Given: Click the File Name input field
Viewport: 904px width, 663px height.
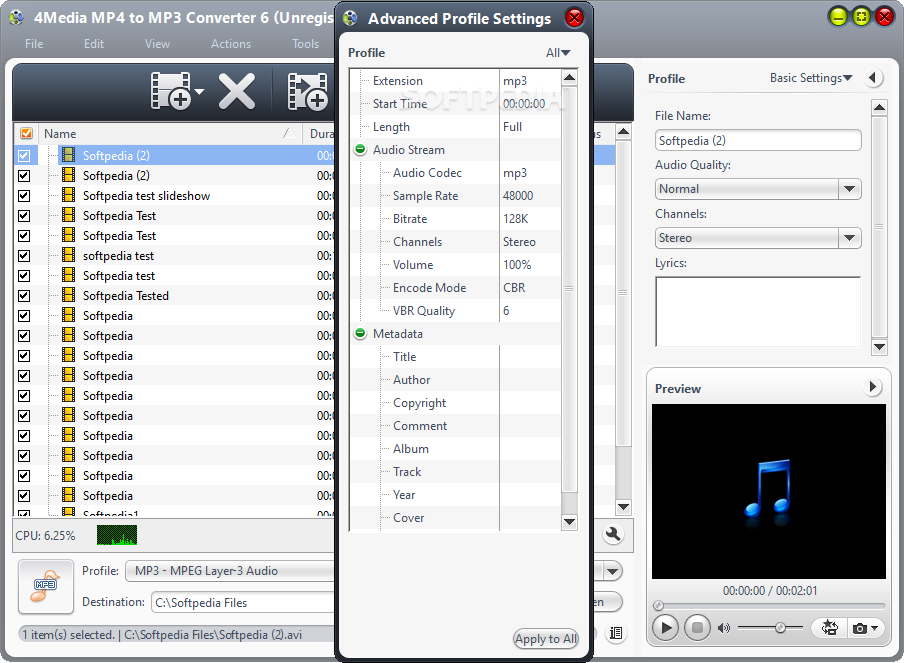Looking at the screenshot, I should point(758,140).
